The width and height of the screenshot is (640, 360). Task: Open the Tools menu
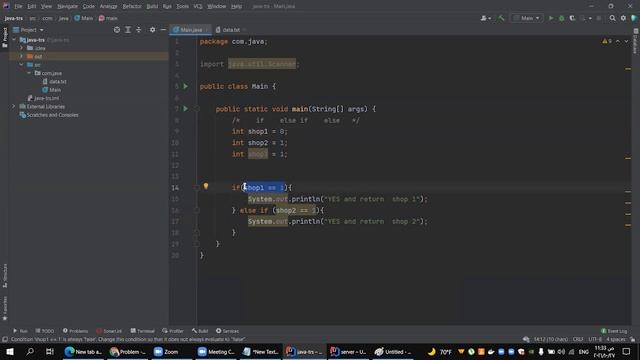(x=182, y=7)
